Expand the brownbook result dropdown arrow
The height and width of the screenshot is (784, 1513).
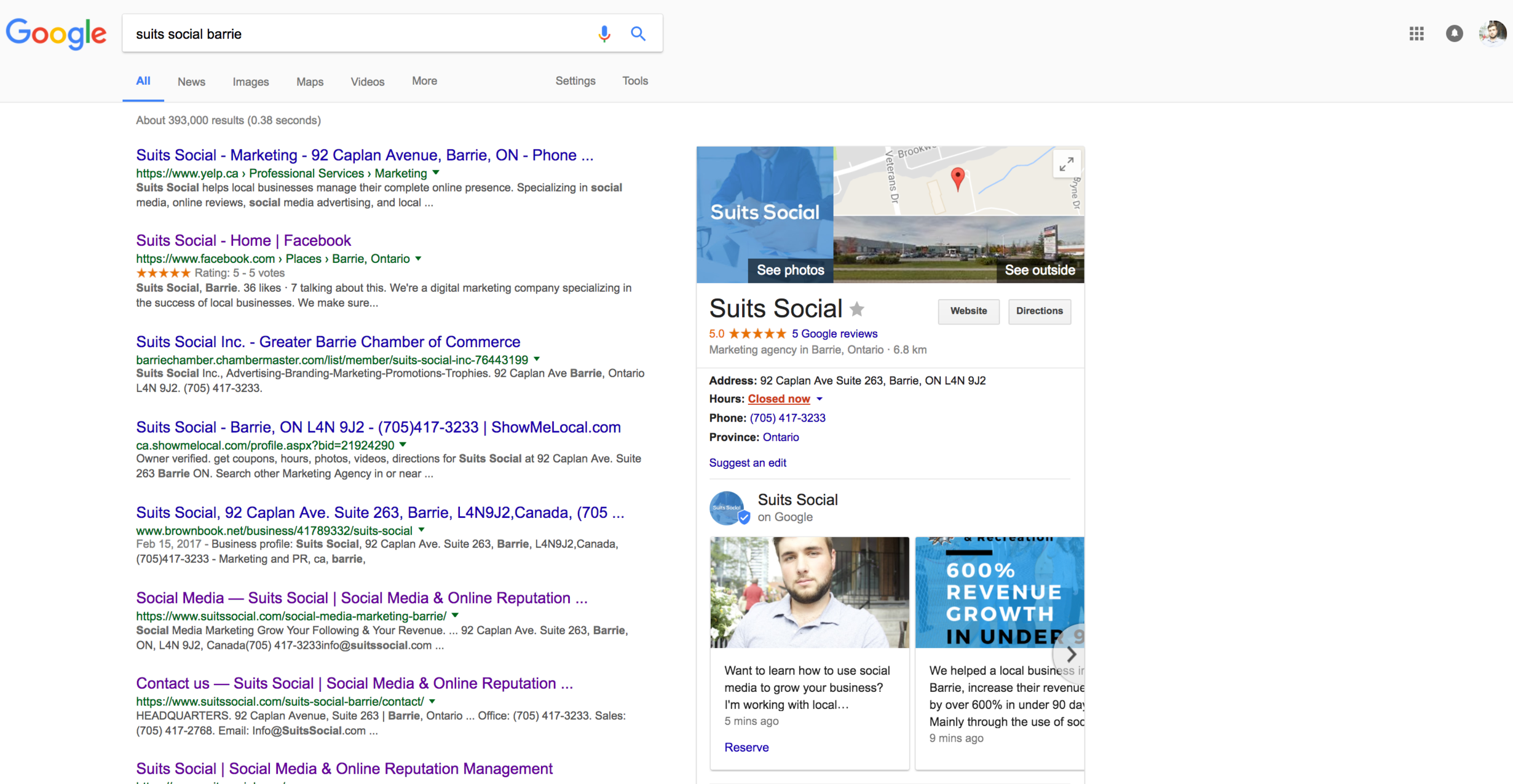pos(421,530)
